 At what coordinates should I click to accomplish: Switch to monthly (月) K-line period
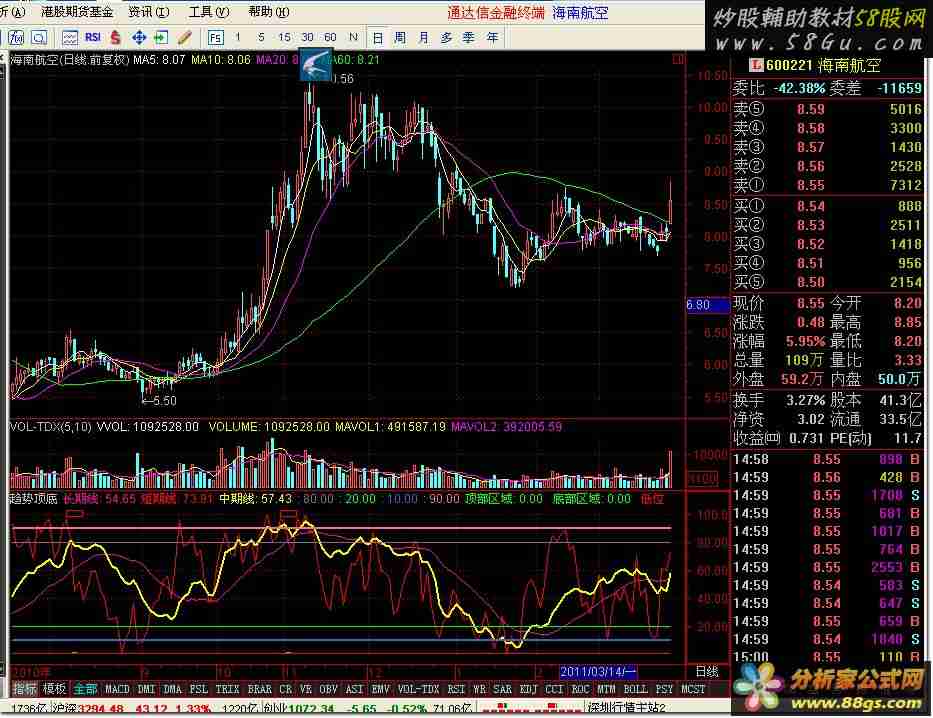[x=423, y=38]
